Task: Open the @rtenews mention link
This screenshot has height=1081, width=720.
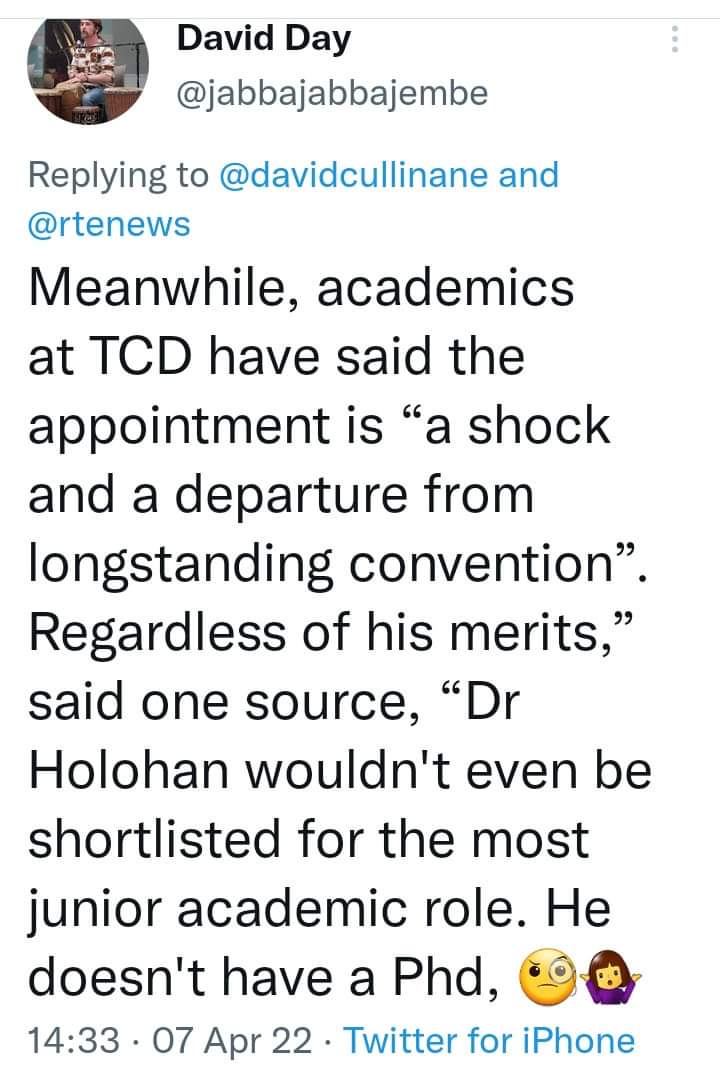Action: (109, 225)
